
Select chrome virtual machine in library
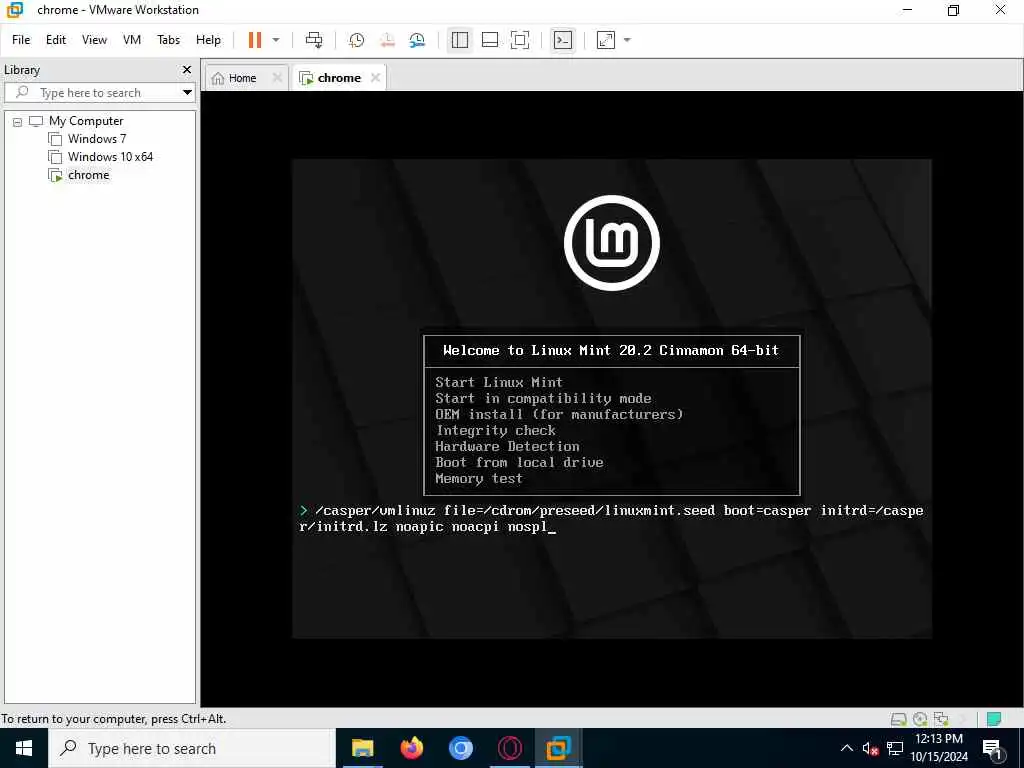tap(88, 175)
